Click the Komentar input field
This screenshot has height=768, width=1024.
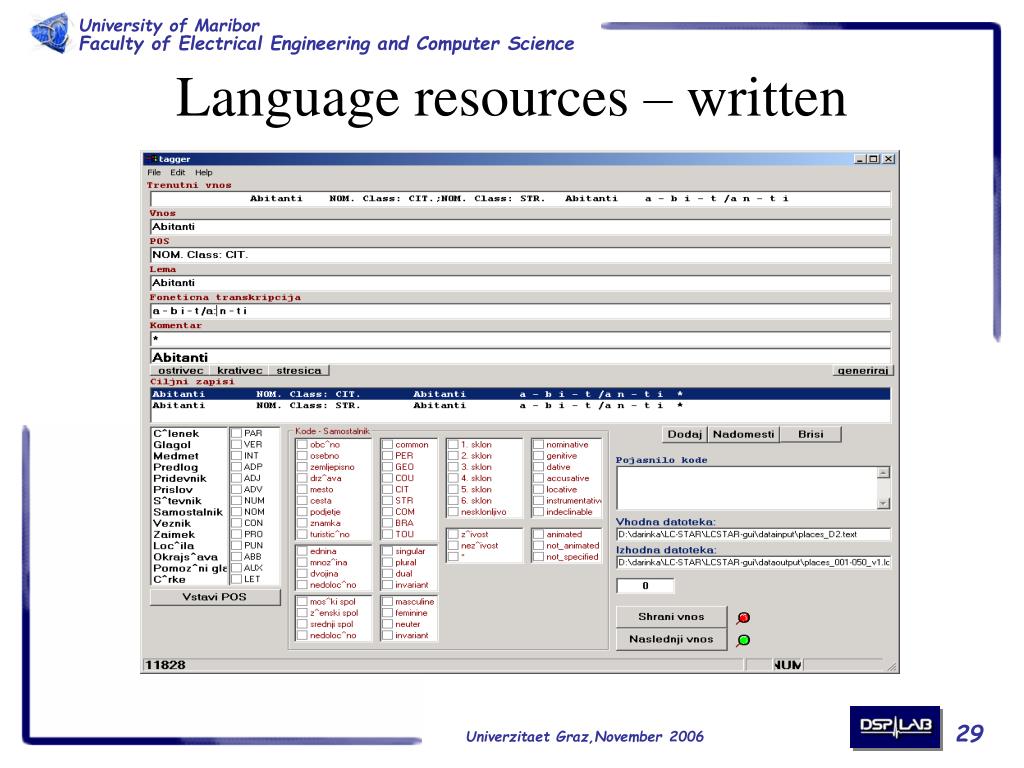click(520, 339)
